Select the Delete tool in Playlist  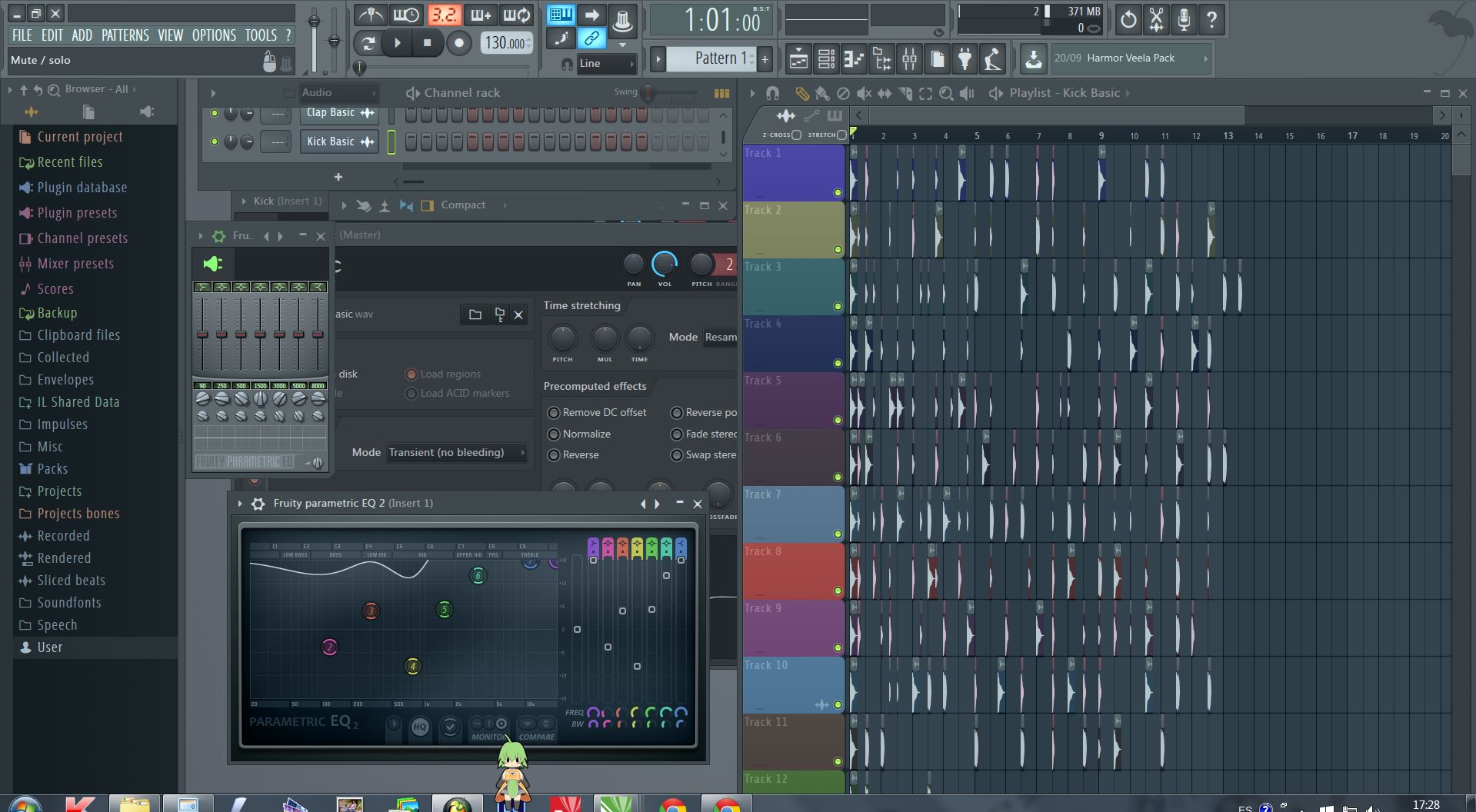click(843, 93)
